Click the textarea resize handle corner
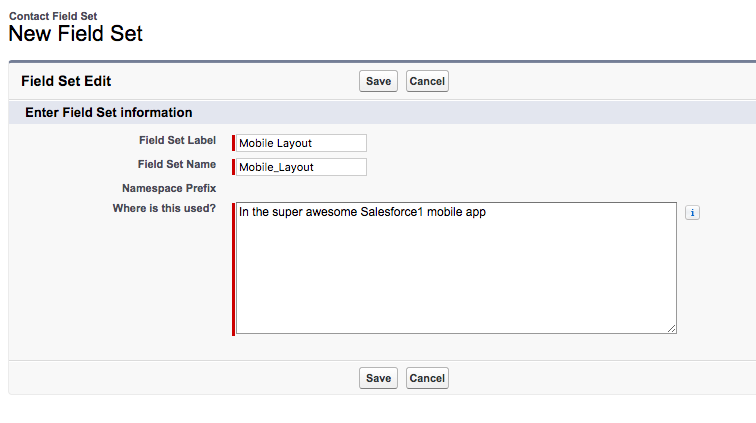 pos(672,329)
